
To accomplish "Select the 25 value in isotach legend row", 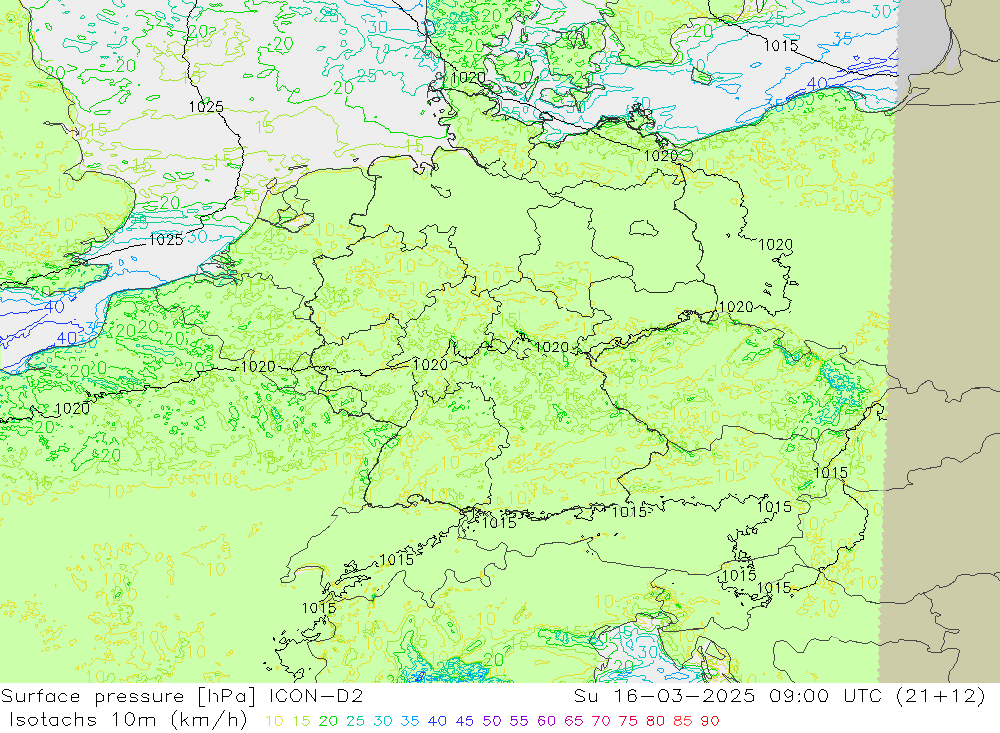I will click(355, 721).
